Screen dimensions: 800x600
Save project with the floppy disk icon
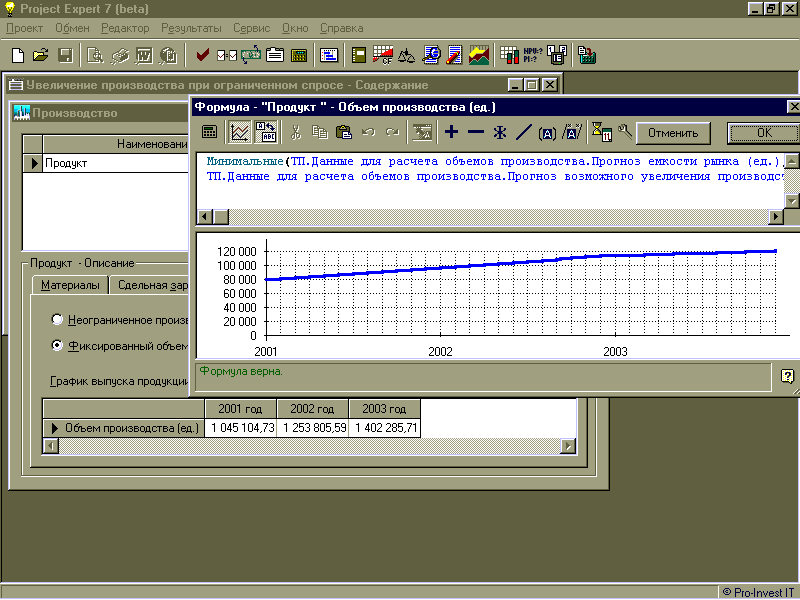(65, 55)
